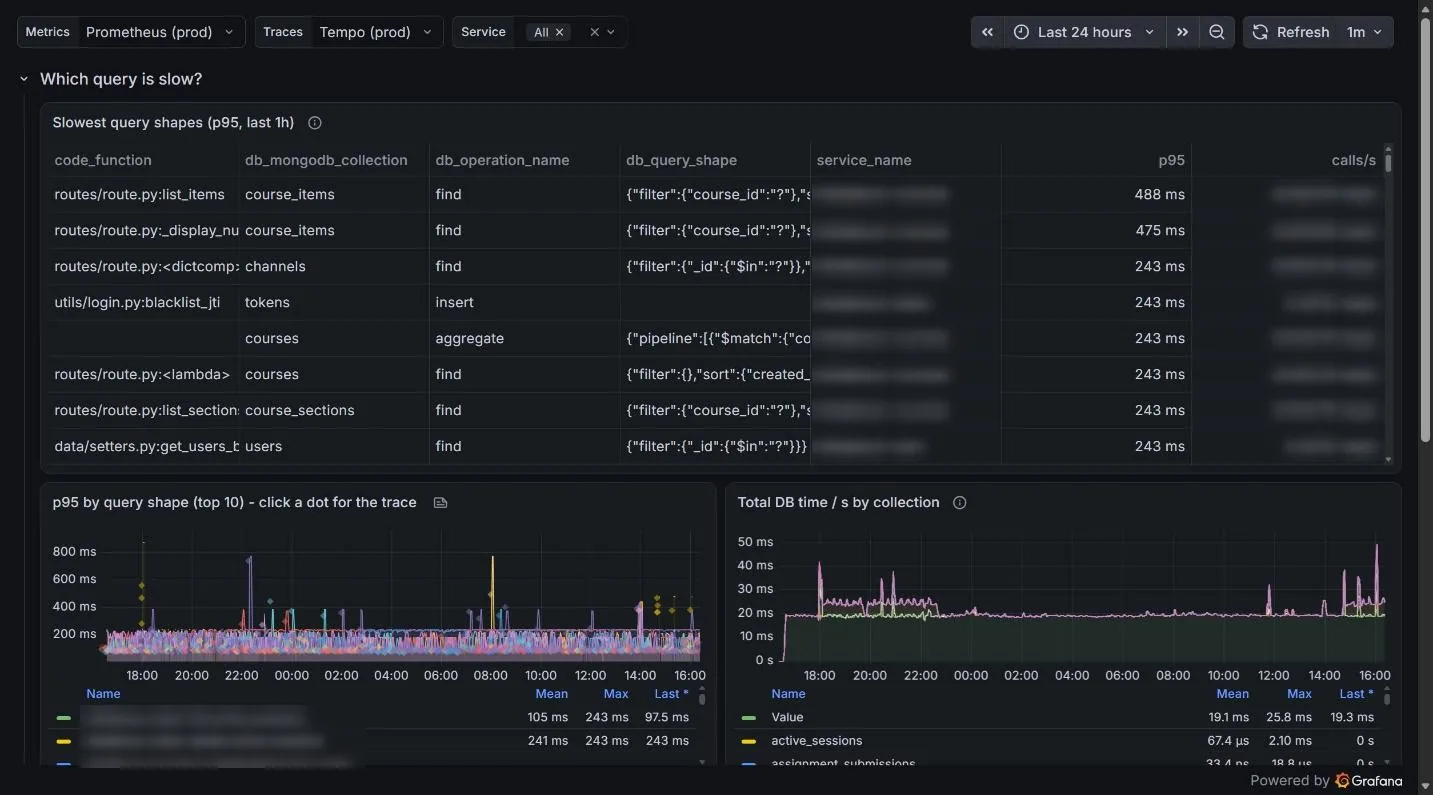The image size is (1433, 795).
Task: Click yellow swatch for active_sessions series
Action: coord(749,742)
